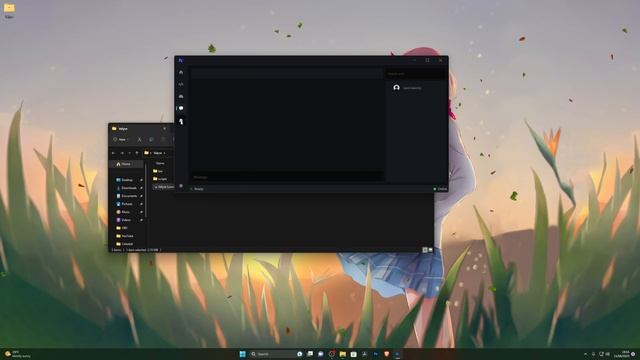Click the app logo in the title bar

point(180,60)
